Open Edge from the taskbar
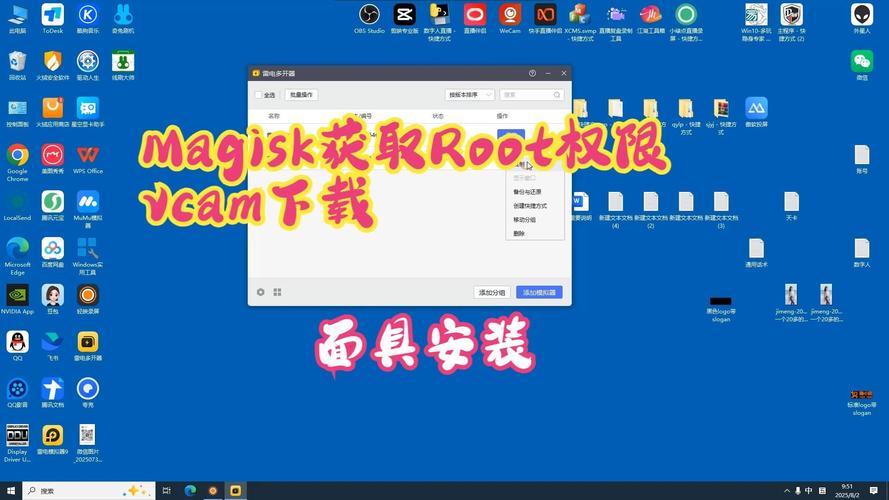This screenshot has width=889, height=500. click(x=190, y=490)
